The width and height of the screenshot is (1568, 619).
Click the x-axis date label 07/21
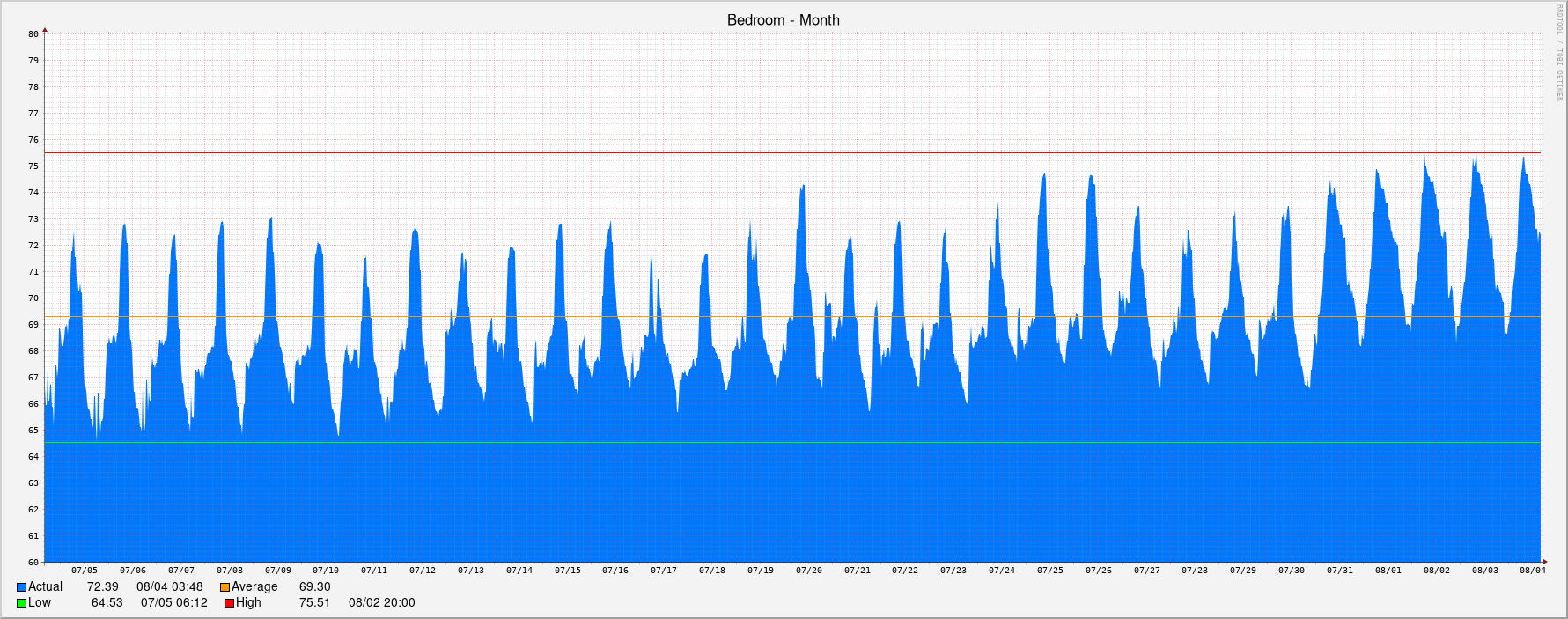coord(858,571)
